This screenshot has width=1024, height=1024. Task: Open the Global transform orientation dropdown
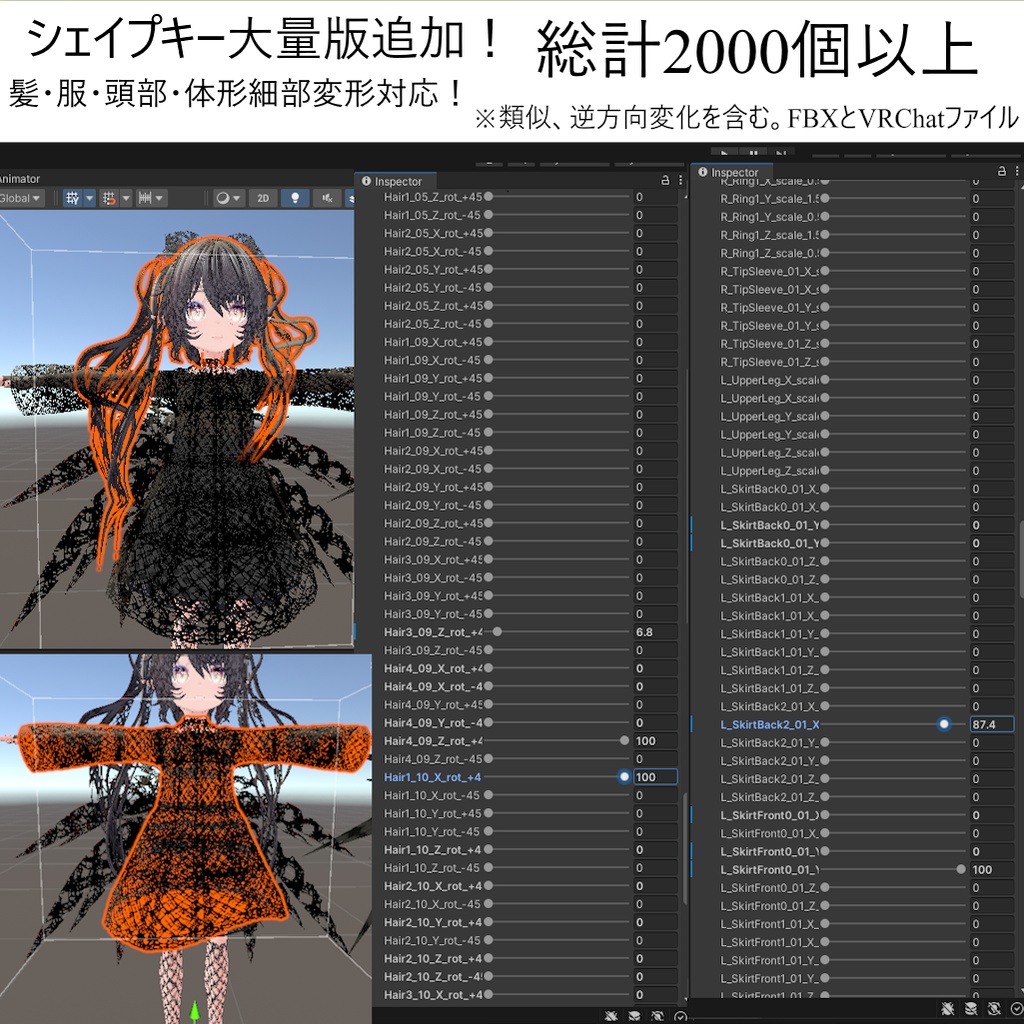pyautogui.click(x=19, y=199)
